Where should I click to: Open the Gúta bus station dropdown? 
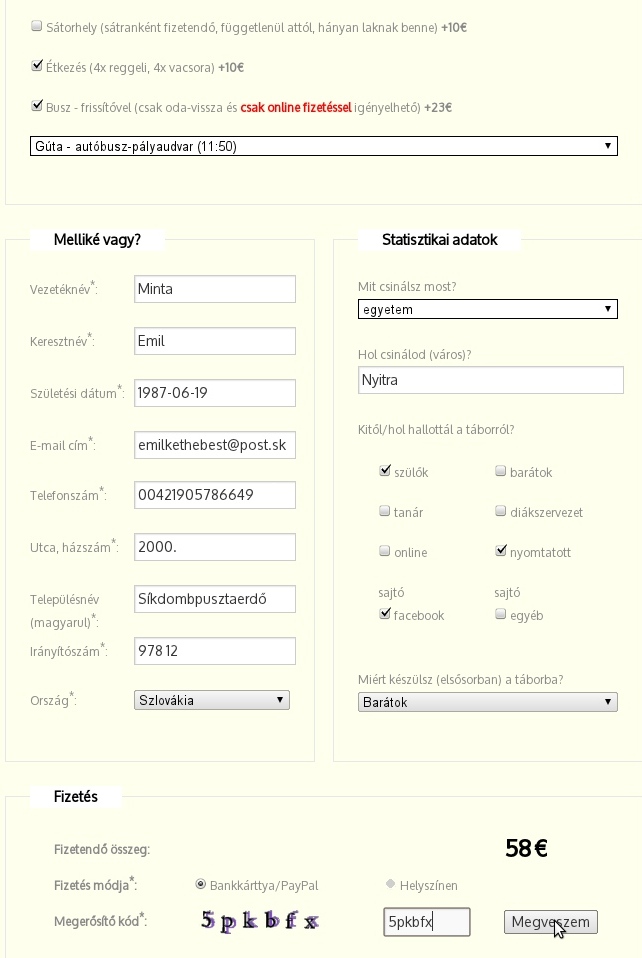323,146
